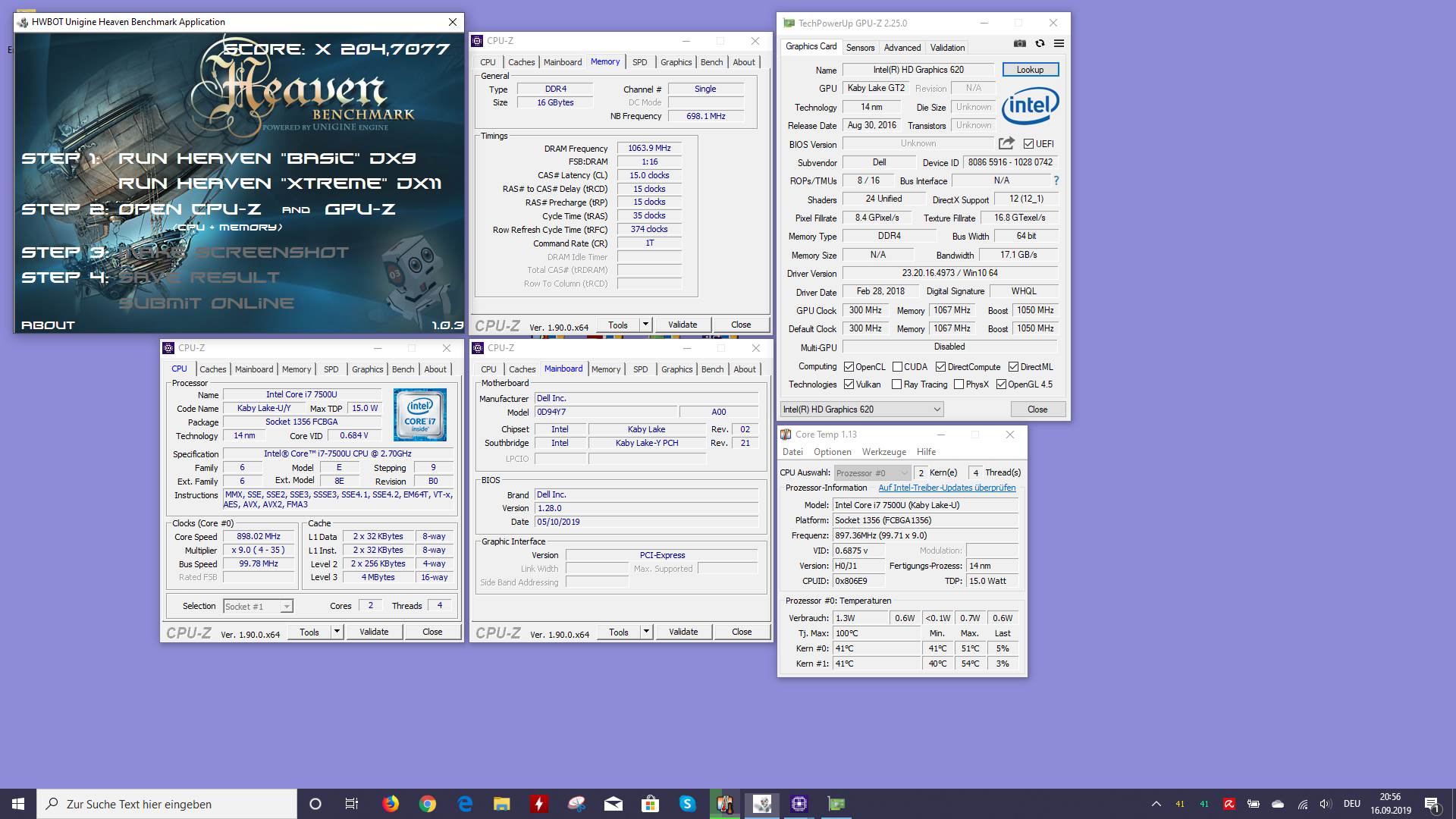The image size is (1456, 819).
Task: Open File Explorer from the taskbar
Action: 502,804
